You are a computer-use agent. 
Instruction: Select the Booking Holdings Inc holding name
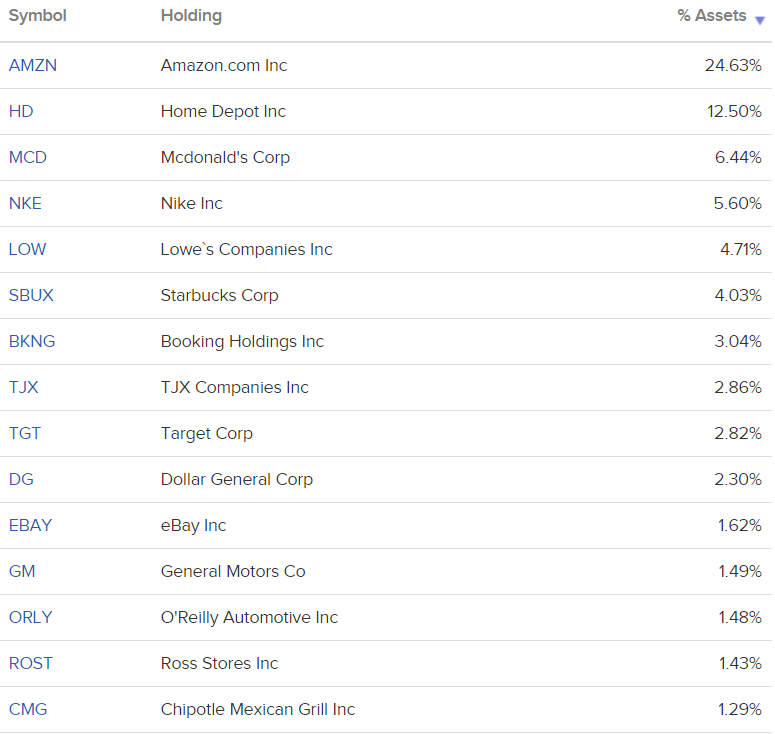[x=243, y=342]
